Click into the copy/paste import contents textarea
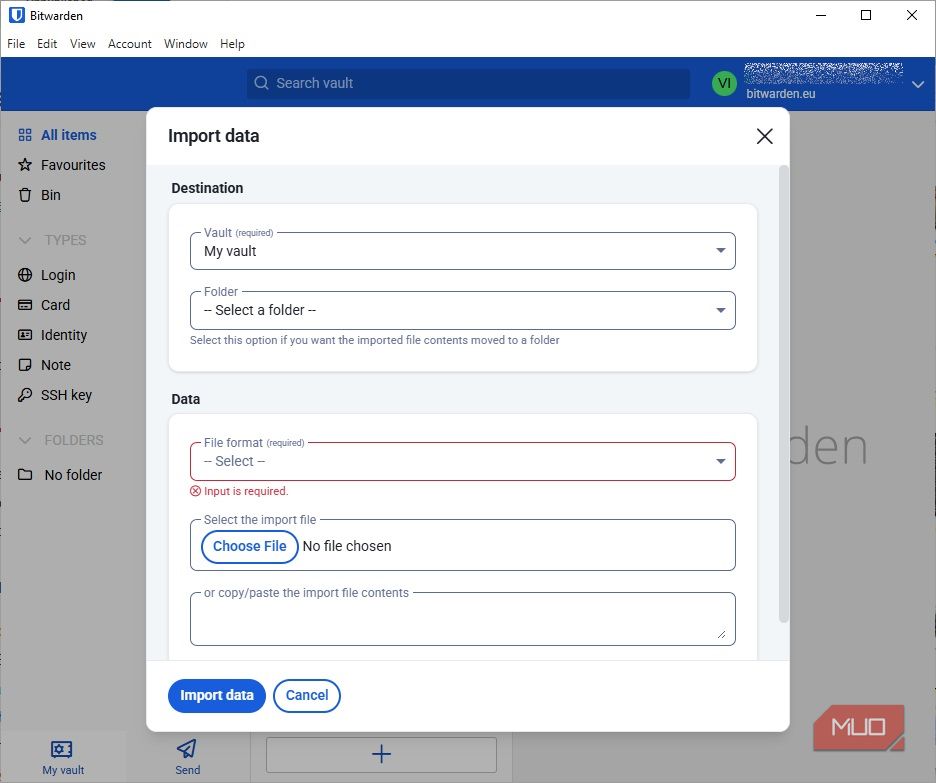This screenshot has height=783, width=936. coord(463,619)
